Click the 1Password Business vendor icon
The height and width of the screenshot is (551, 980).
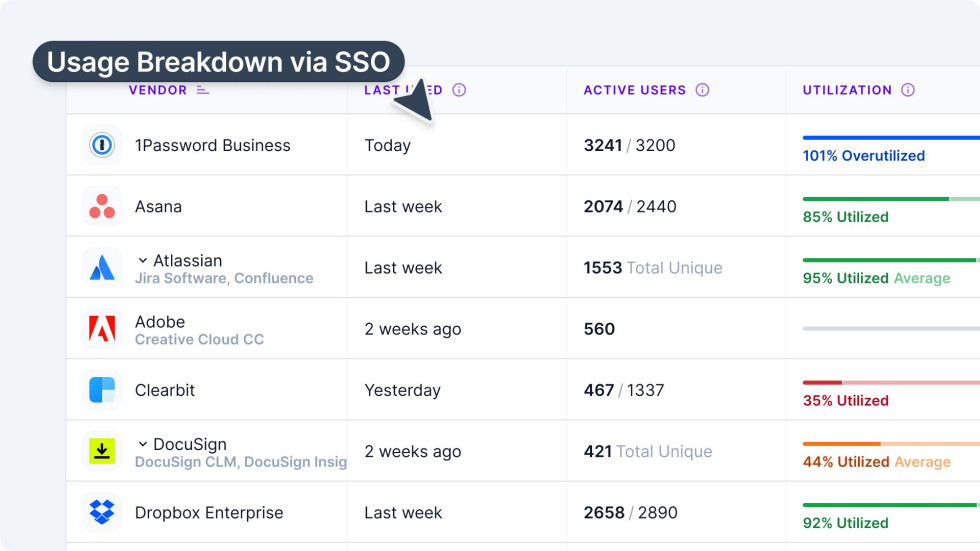[x=102, y=145]
